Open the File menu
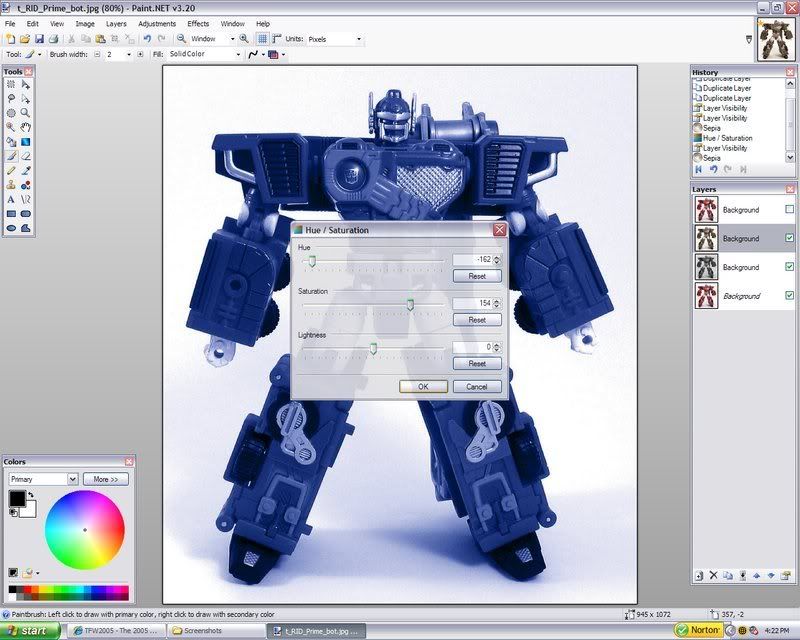The image size is (800, 640). (10, 23)
